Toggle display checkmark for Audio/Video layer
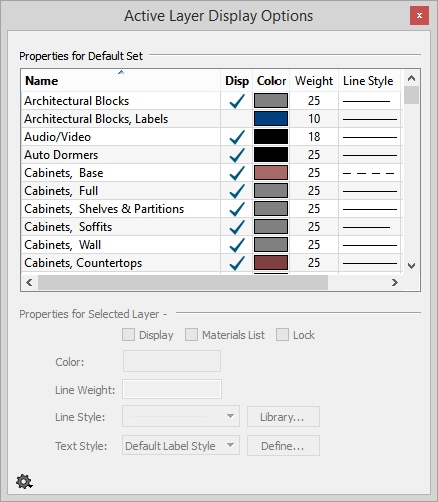This screenshot has width=438, height=502. (x=237, y=137)
